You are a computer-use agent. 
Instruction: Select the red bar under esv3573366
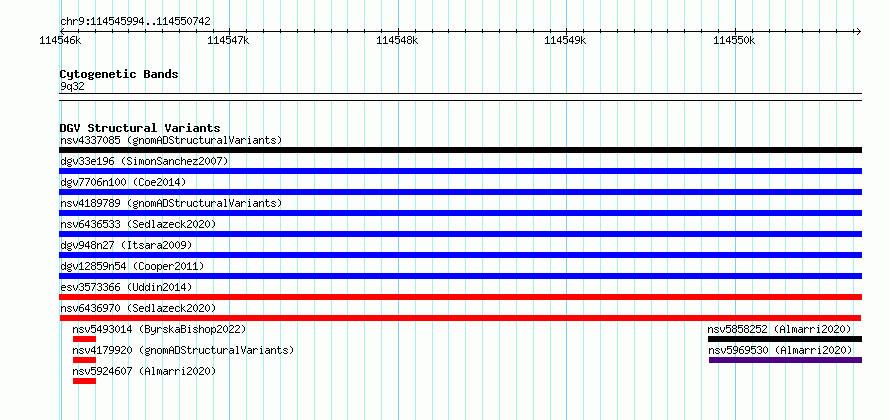460,297
